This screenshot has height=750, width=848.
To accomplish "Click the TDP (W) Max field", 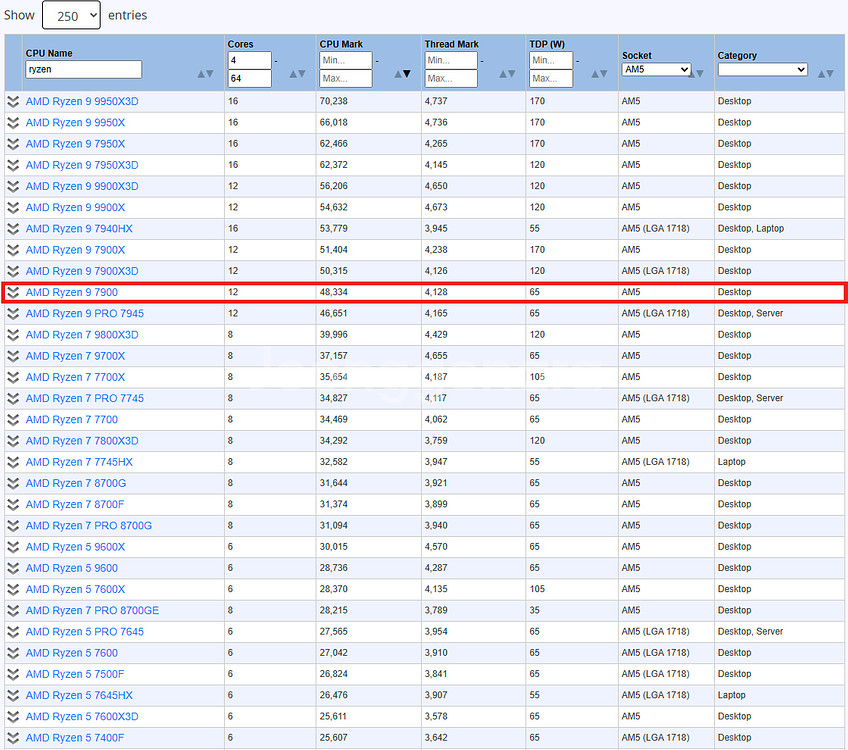I will (x=551, y=78).
